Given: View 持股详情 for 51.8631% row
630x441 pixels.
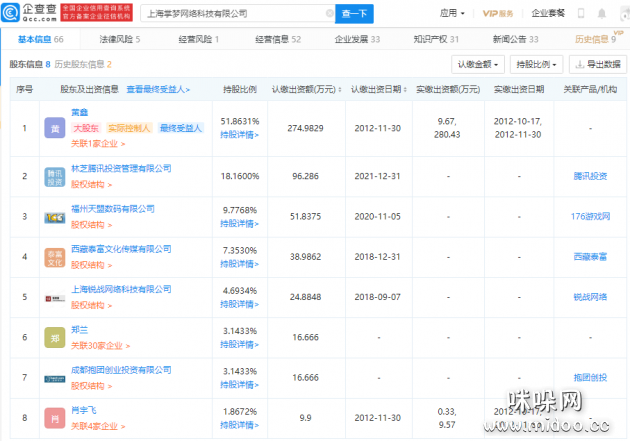Looking at the screenshot, I should coord(239,135).
